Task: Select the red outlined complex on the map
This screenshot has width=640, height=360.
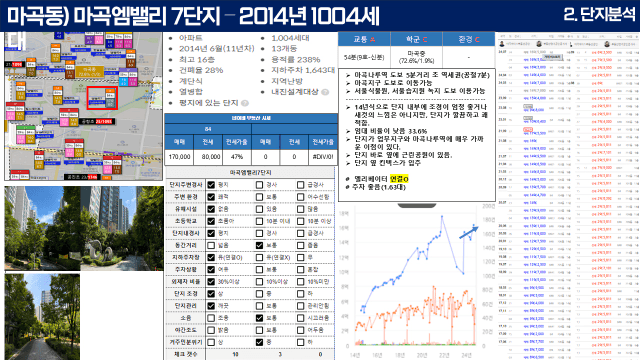Action: point(102,98)
